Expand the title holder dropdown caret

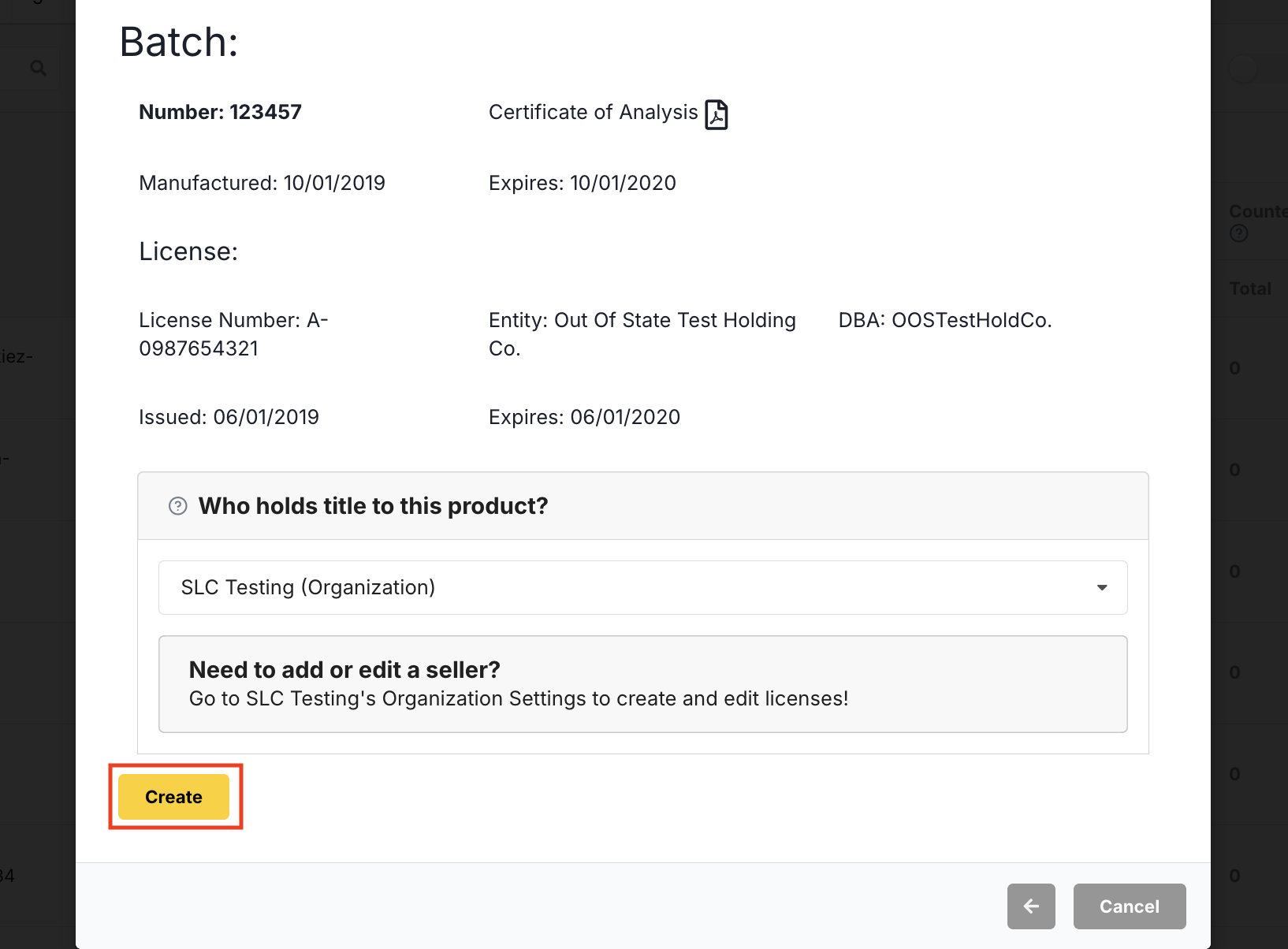click(1101, 588)
